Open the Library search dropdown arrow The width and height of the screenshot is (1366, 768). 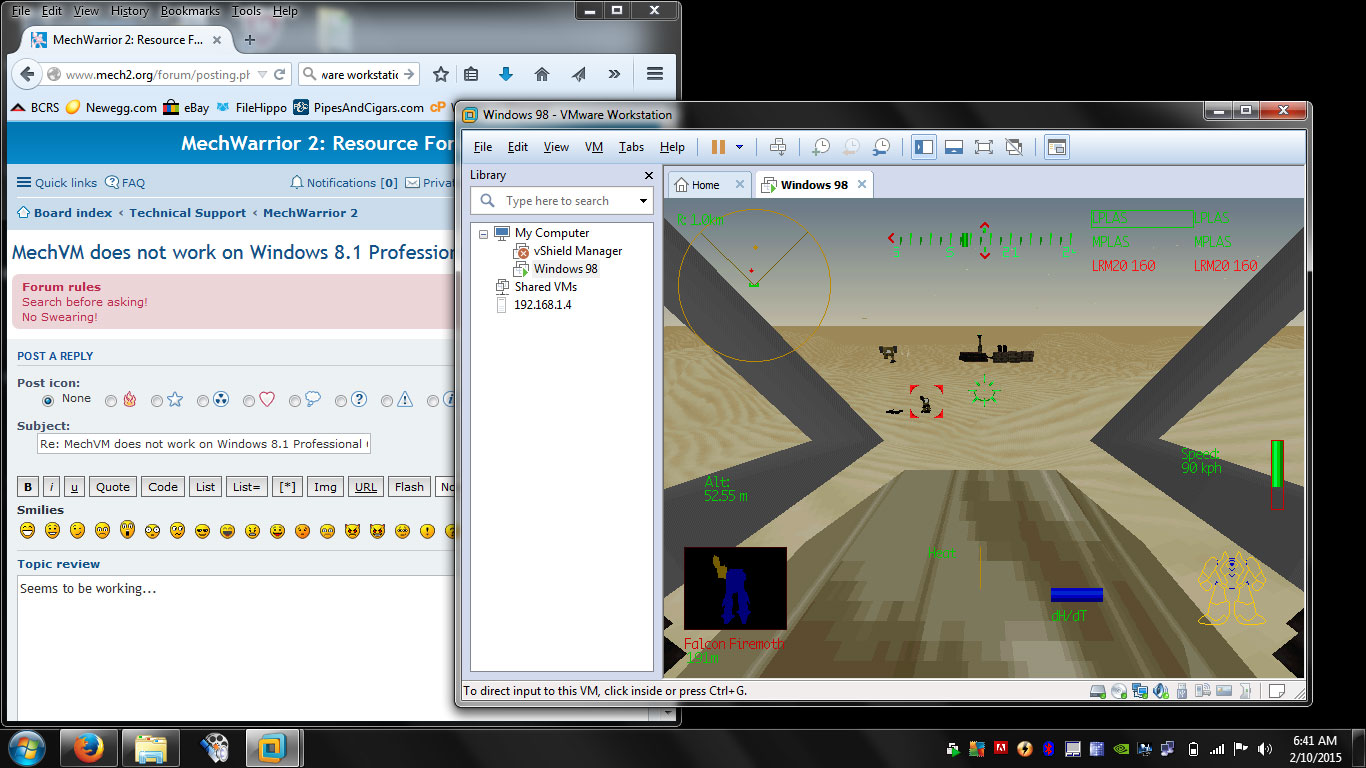(x=643, y=200)
